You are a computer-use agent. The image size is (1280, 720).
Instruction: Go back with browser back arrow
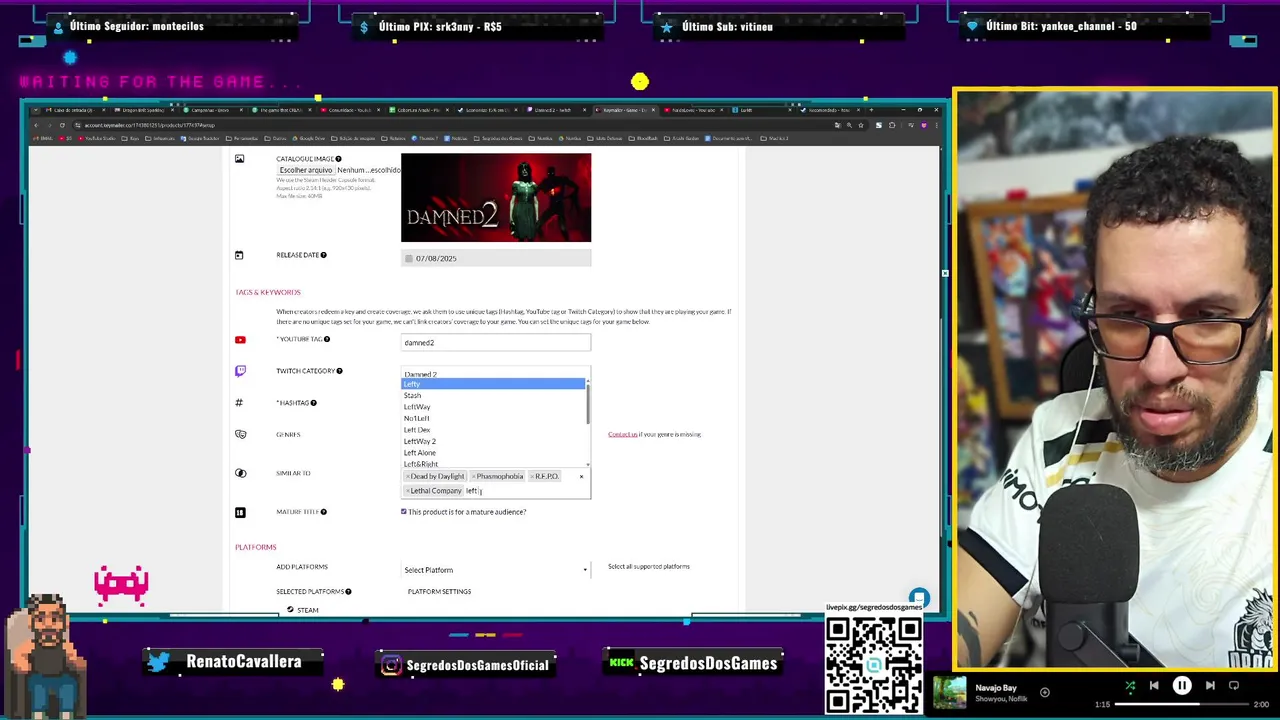pos(36,126)
